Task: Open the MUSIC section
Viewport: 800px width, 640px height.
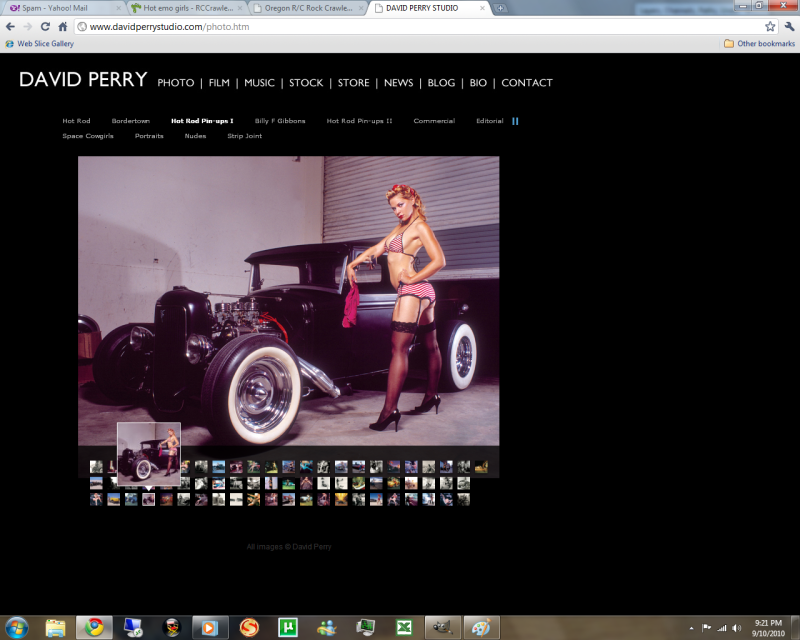Action: point(259,83)
